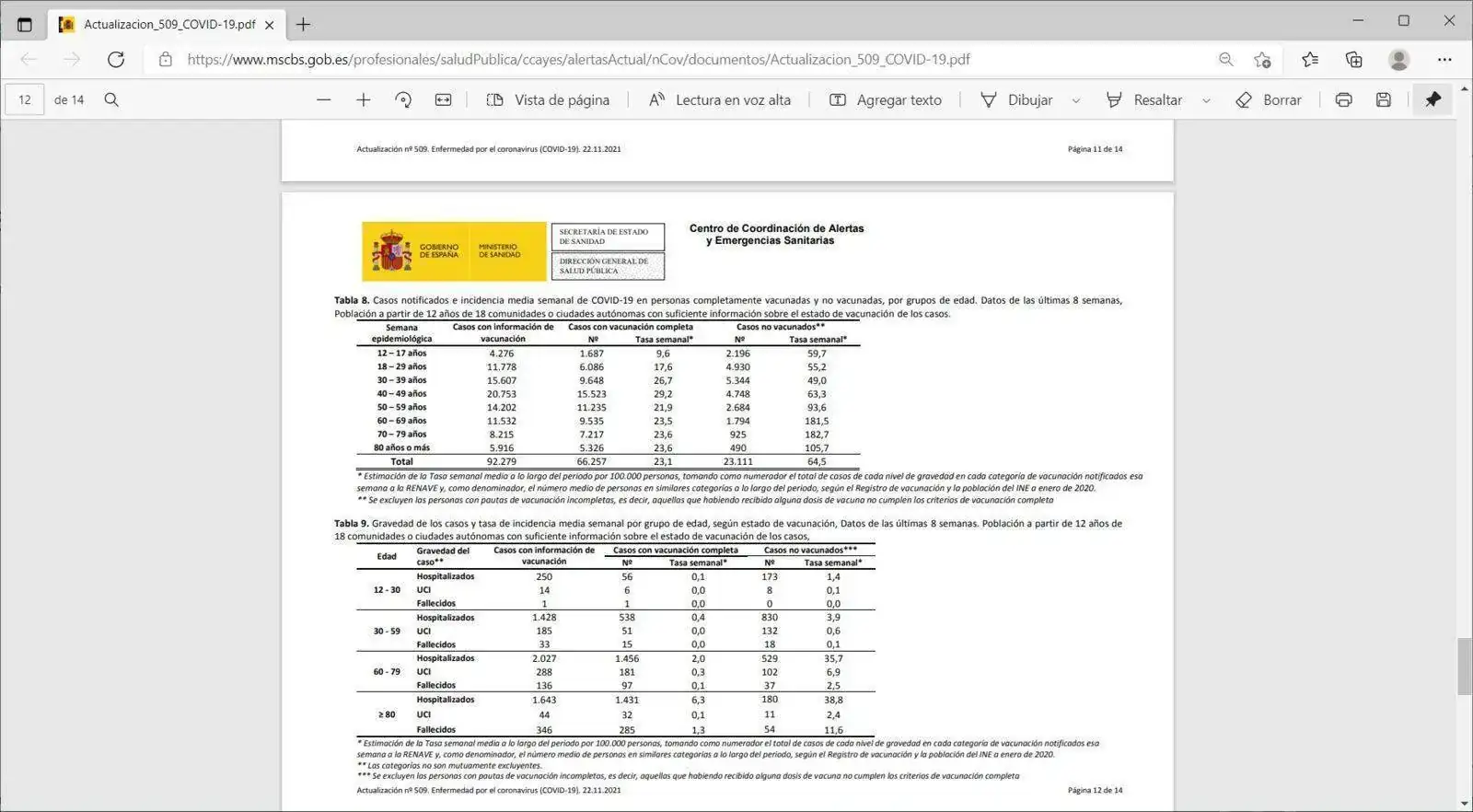Click the vertical scrollbar thumb
Viewport: 1473px width, 812px height.
pos(1464,667)
